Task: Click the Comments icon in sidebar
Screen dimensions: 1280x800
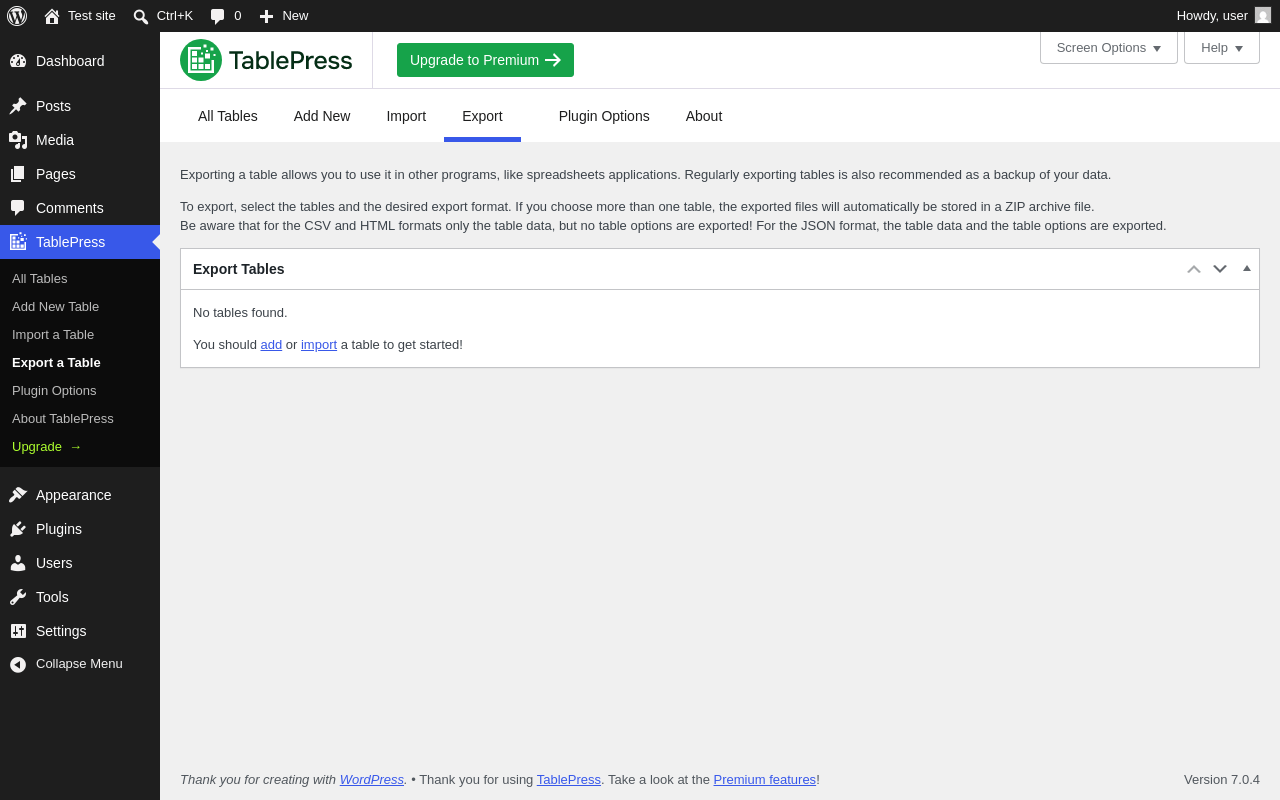Action: click(18, 208)
